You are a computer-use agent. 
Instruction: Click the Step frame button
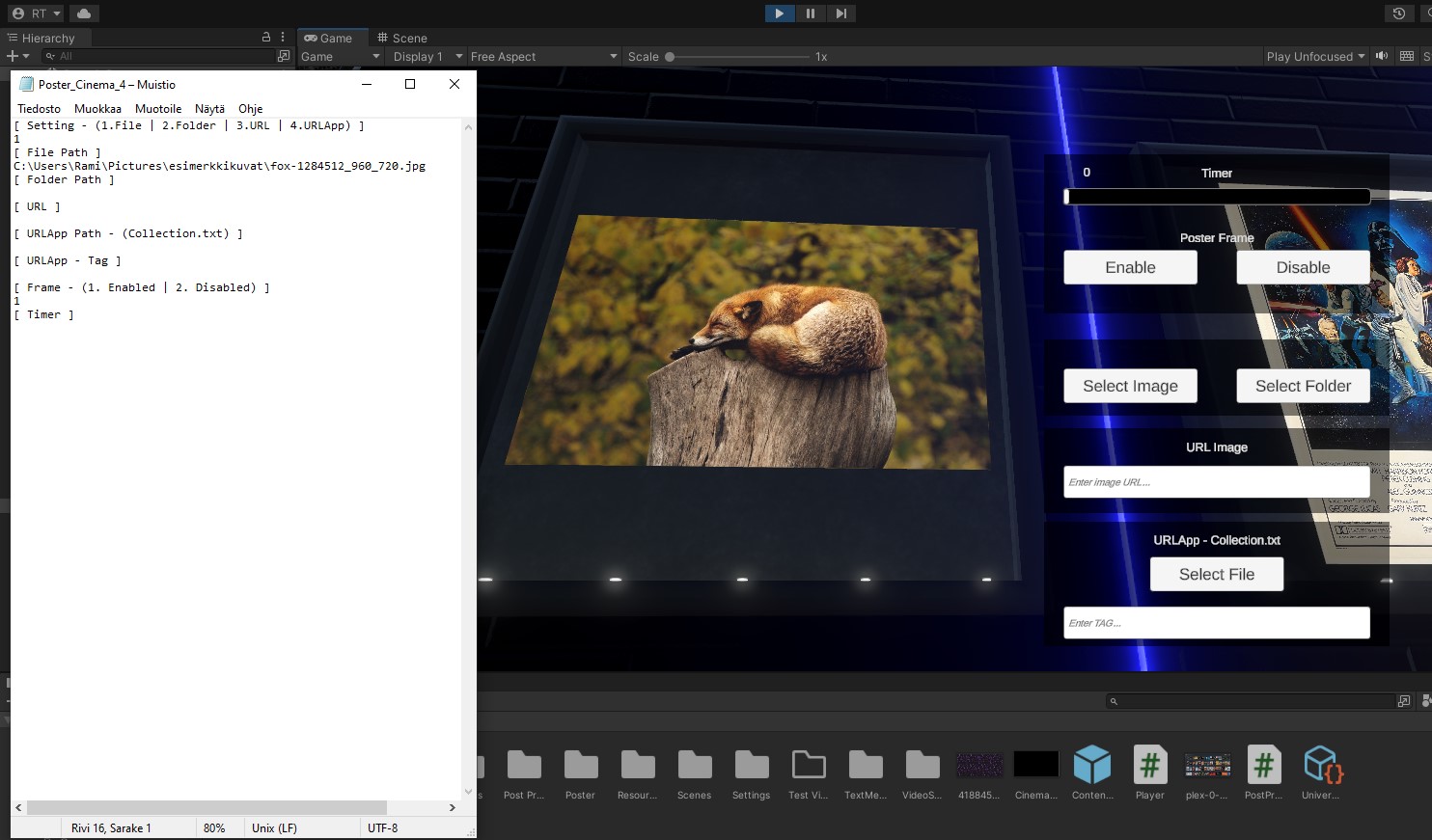(x=840, y=14)
